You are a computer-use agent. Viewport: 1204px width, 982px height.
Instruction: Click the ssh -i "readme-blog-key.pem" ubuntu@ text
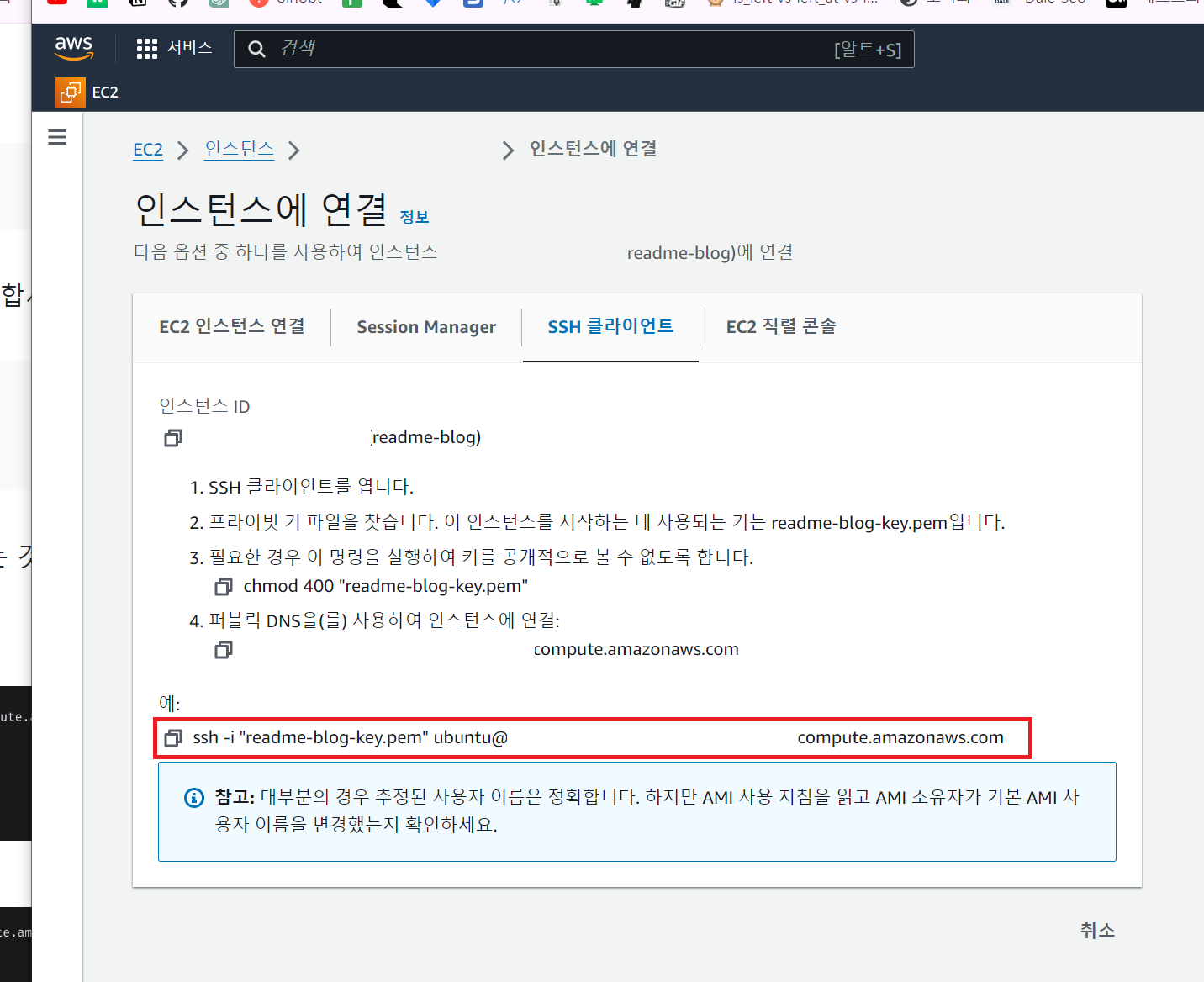click(x=351, y=737)
